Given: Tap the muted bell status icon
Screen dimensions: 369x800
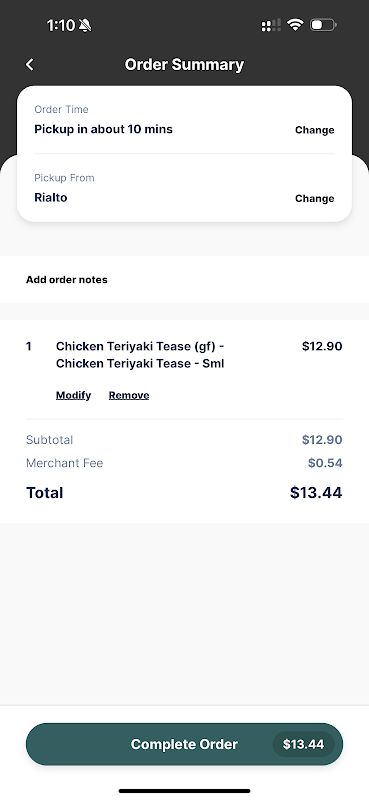Looking at the screenshot, I should click(x=85, y=25).
